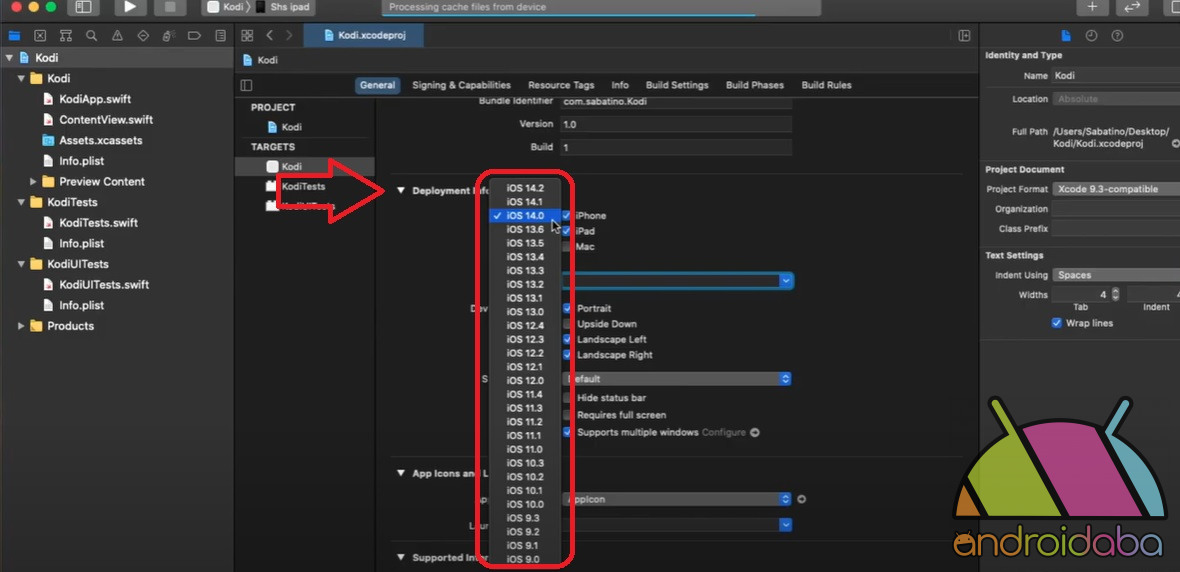The height and width of the screenshot is (572, 1180).
Task: Expand the Products folder
Action: pos(21,326)
